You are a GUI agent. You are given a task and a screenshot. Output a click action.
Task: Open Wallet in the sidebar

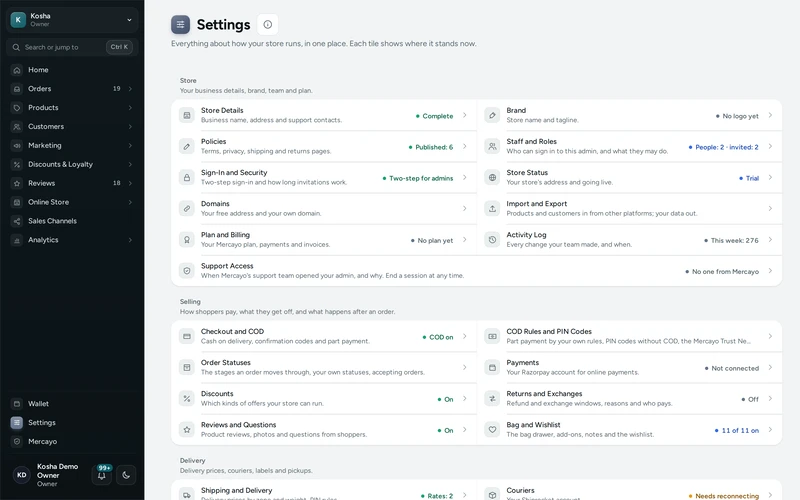(x=72, y=404)
